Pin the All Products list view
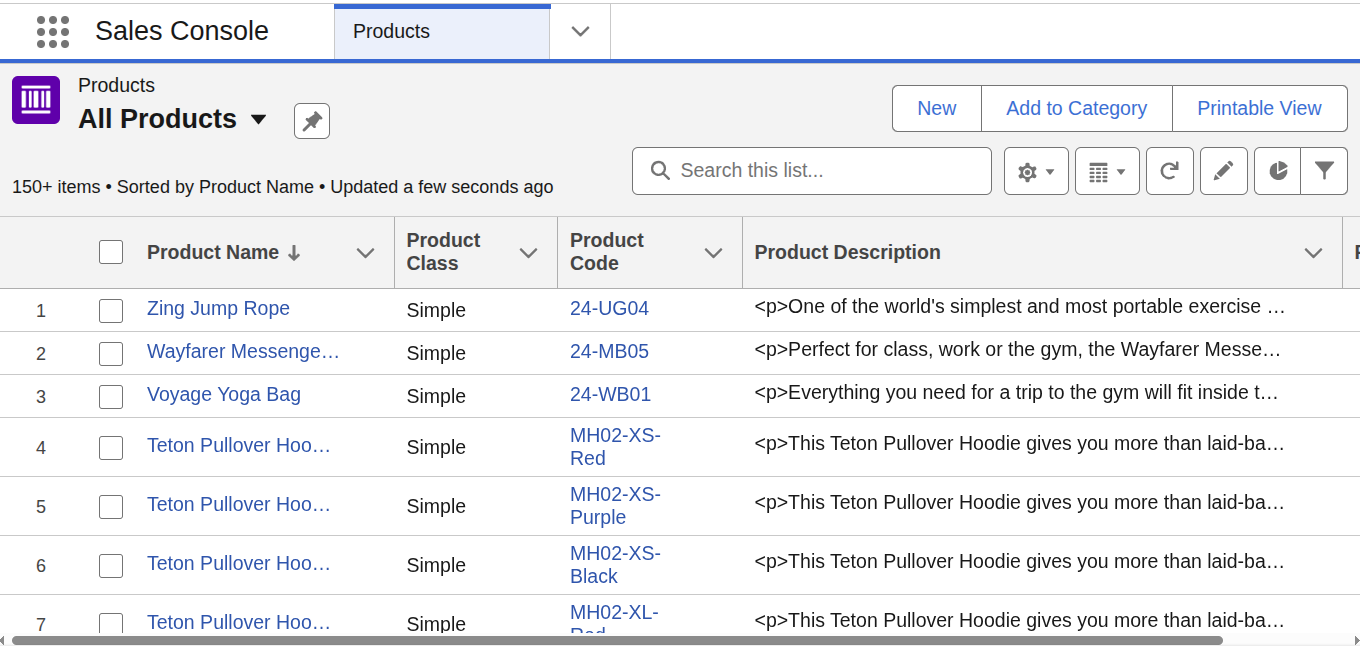The width and height of the screenshot is (1360, 646). click(312, 121)
